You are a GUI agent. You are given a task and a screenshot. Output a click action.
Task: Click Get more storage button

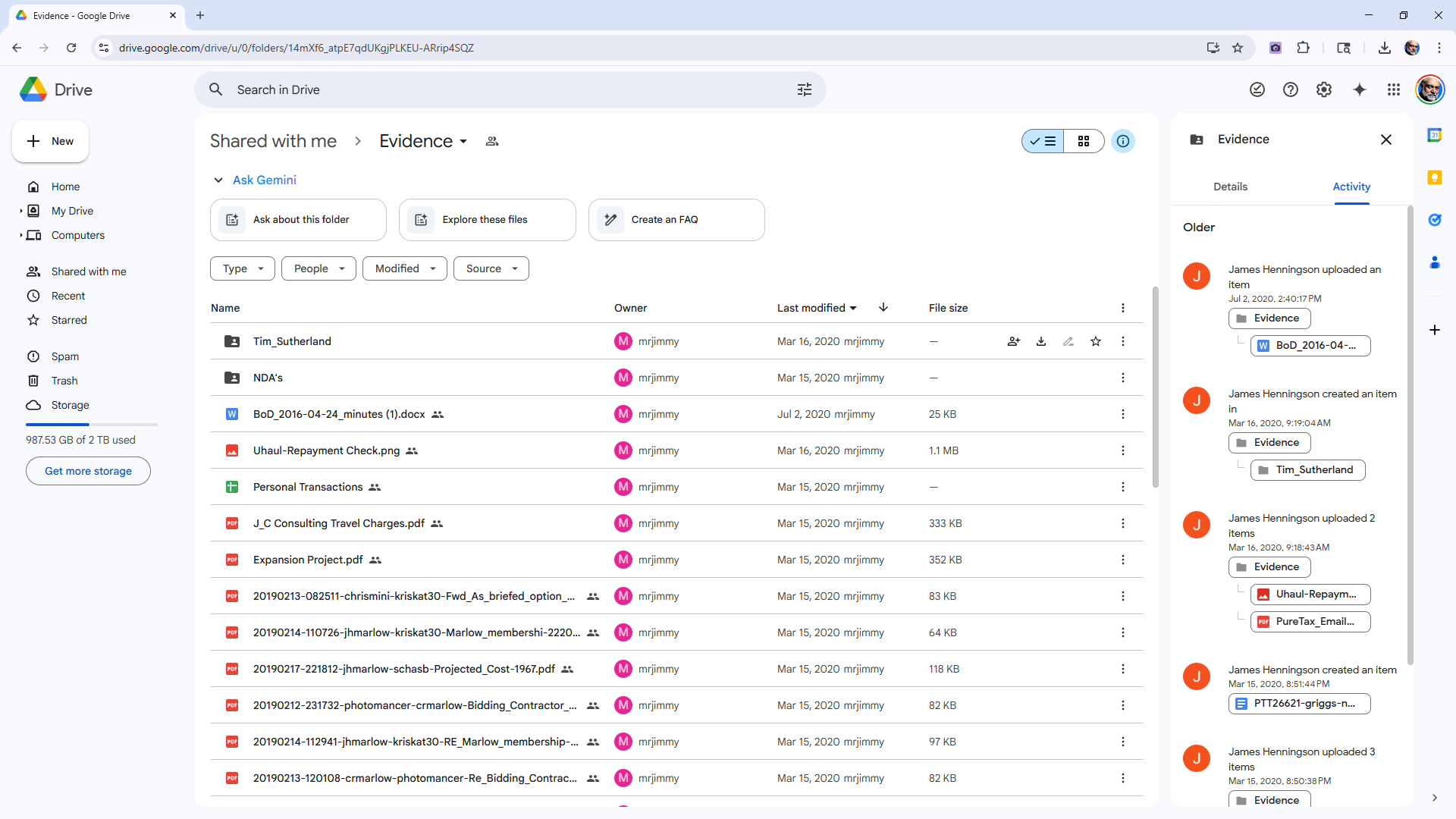[x=88, y=471]
